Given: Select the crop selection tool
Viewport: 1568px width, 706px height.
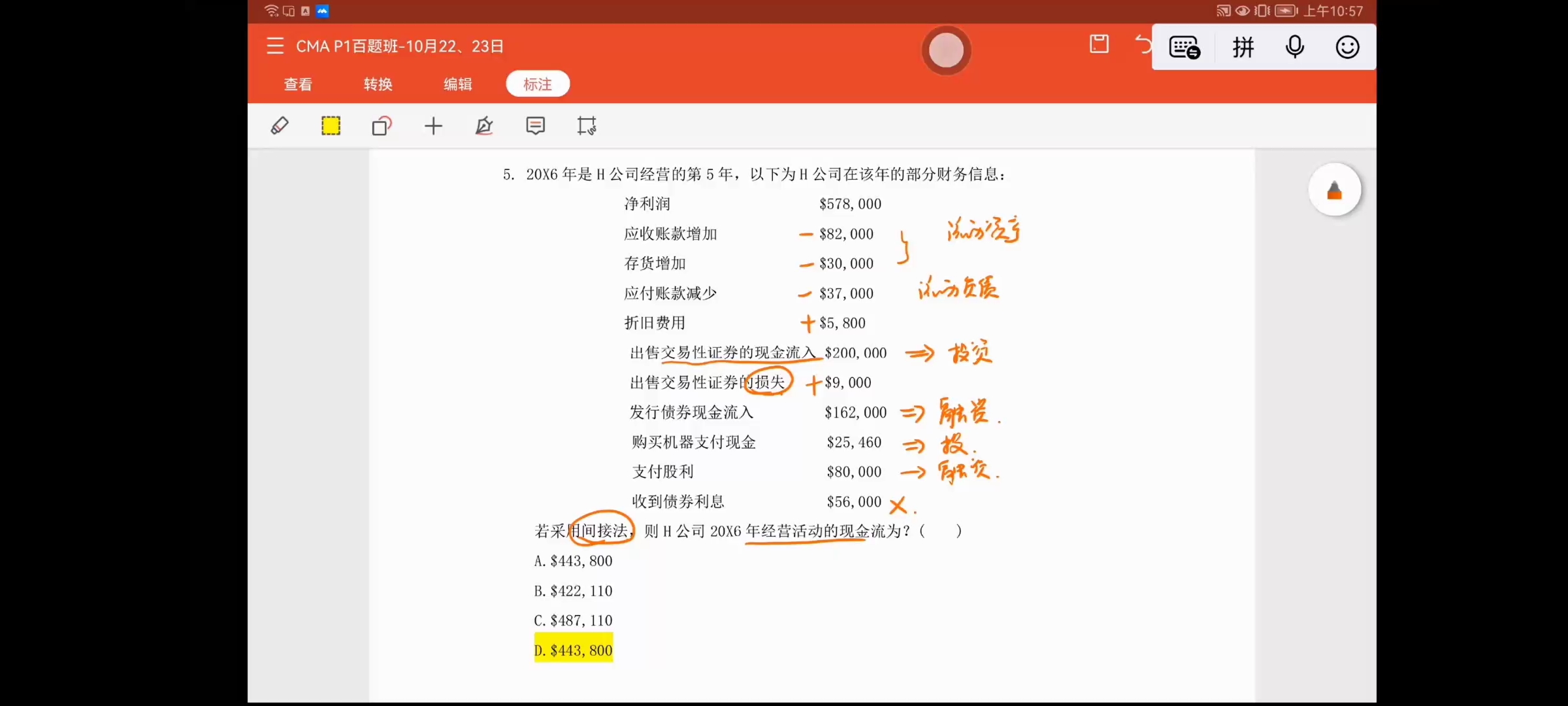Looking at the screenshot, I should point(587,126).
